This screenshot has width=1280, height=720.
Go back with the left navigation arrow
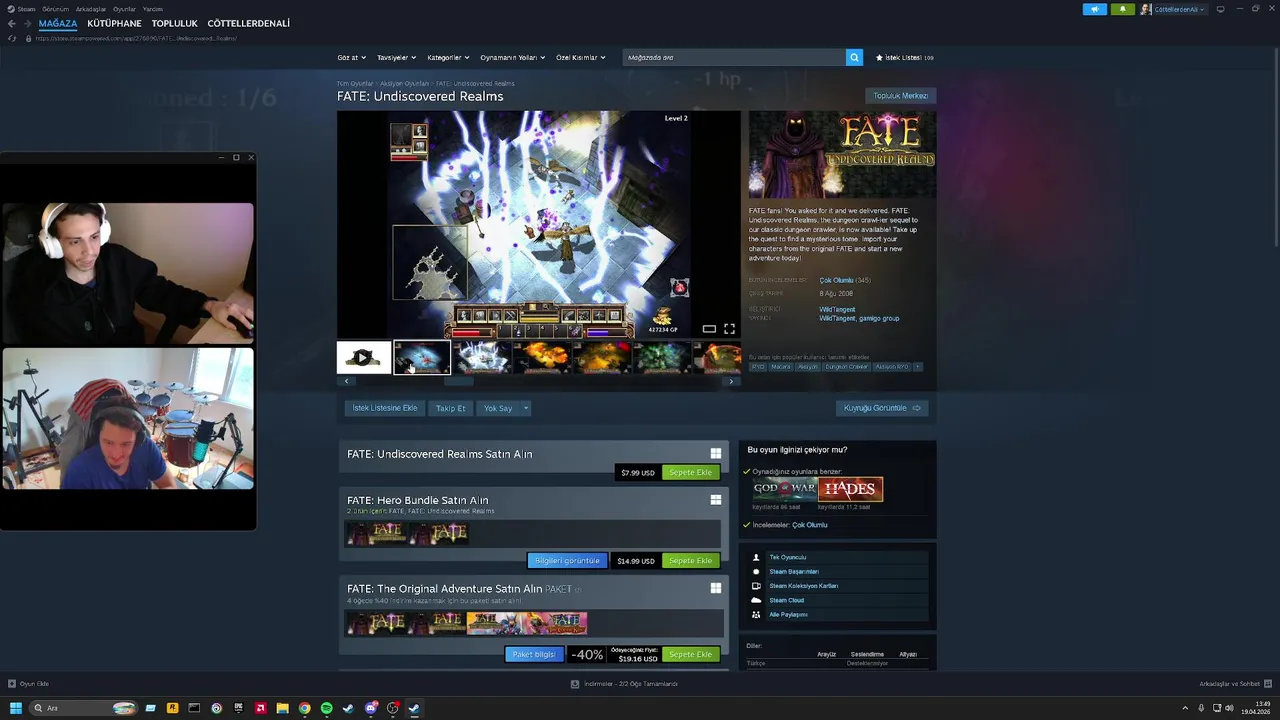(11, 23)
